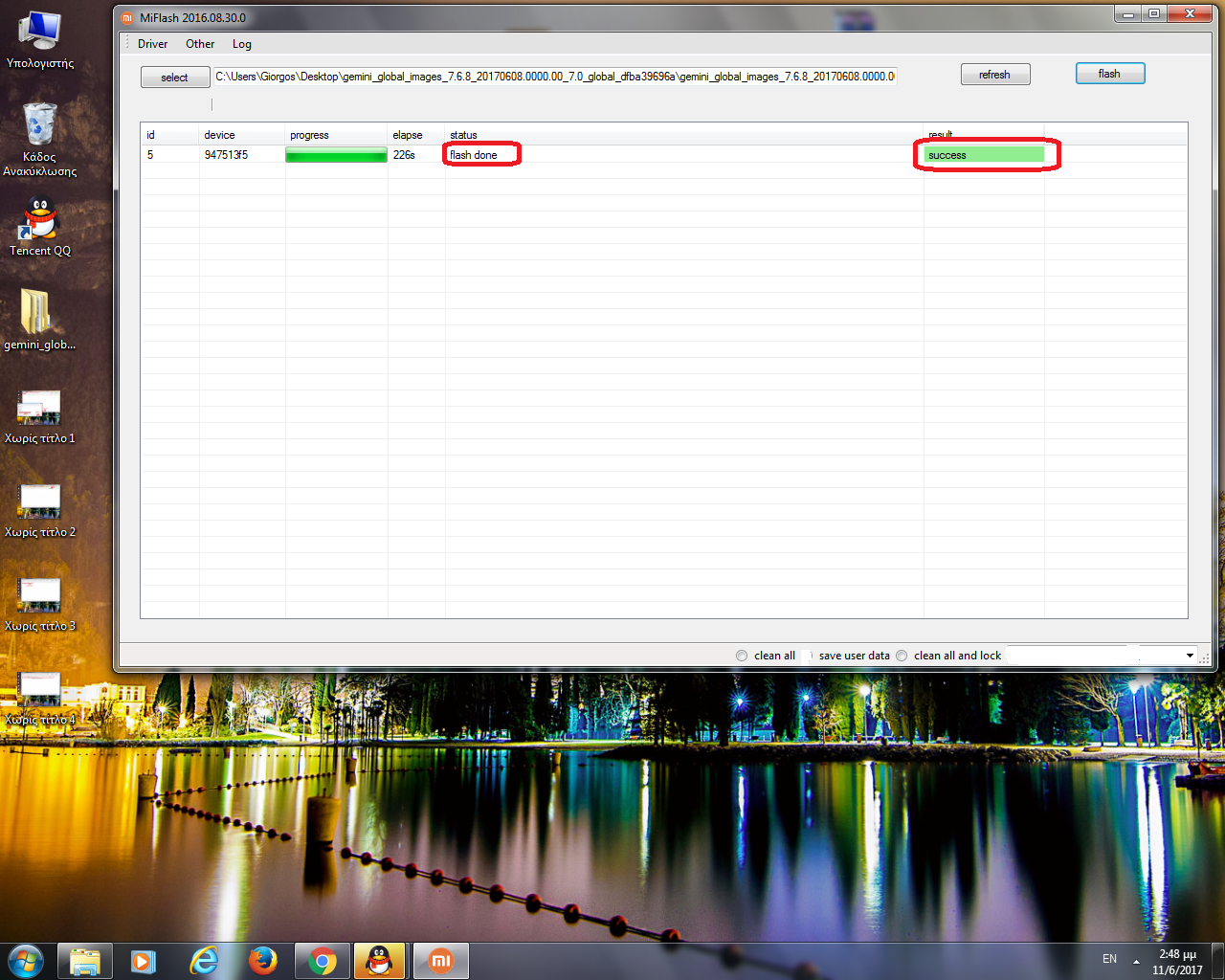Open the Υπολογιστής desktop icon
This screenshot has width=1225, height=980.
[x=40, y=40]
